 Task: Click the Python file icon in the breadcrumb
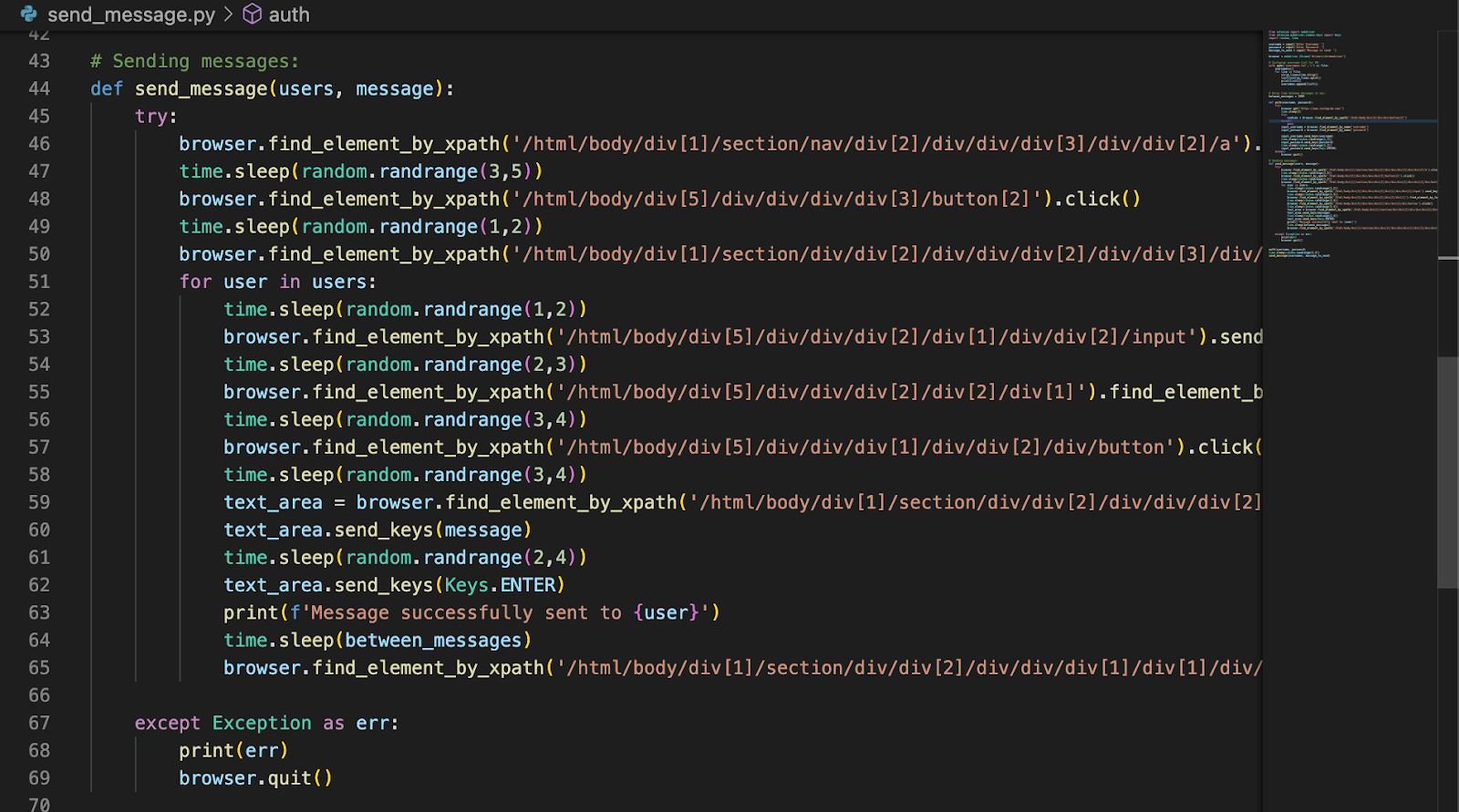coord(29,15)
